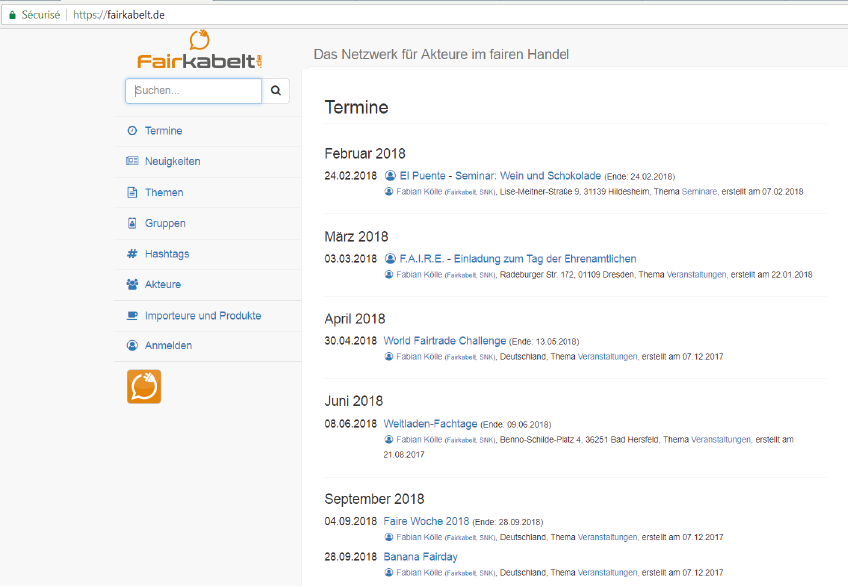Viewport: 849px width, 587px height.
Task: Click the document icon beside Themen
Action: click(132, 192)
